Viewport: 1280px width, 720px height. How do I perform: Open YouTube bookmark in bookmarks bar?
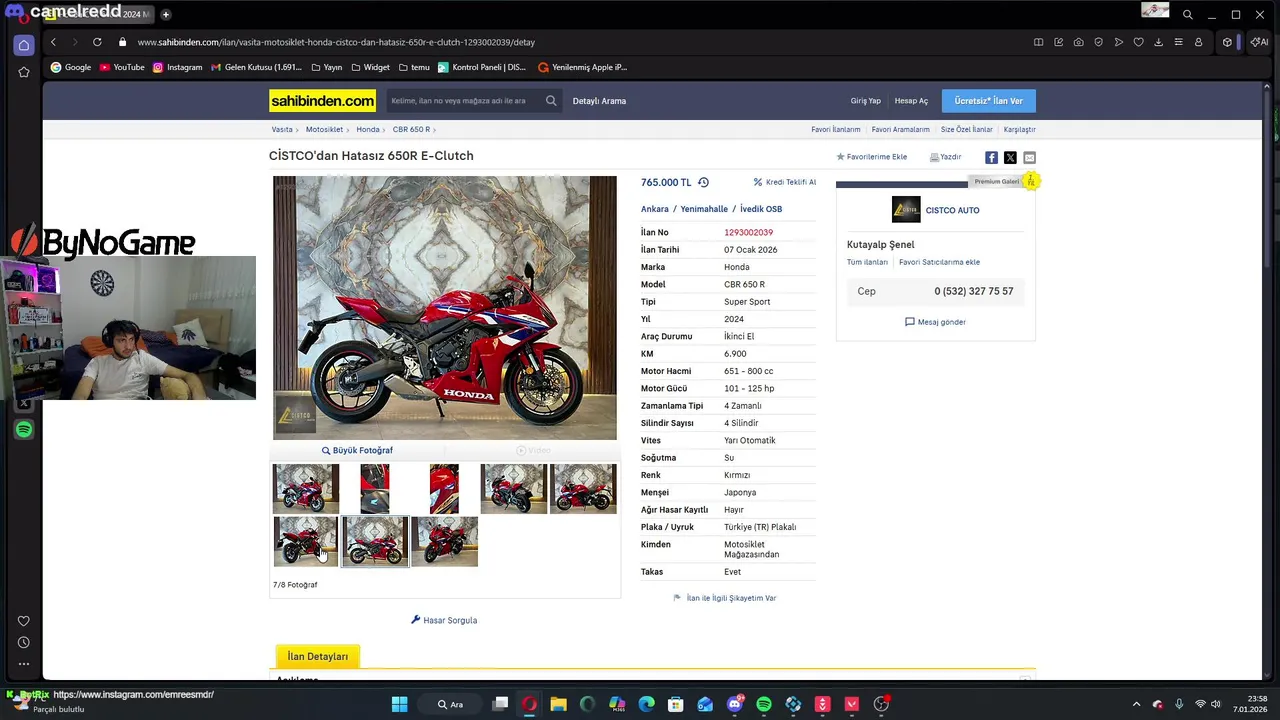click(x=122, y=67)
